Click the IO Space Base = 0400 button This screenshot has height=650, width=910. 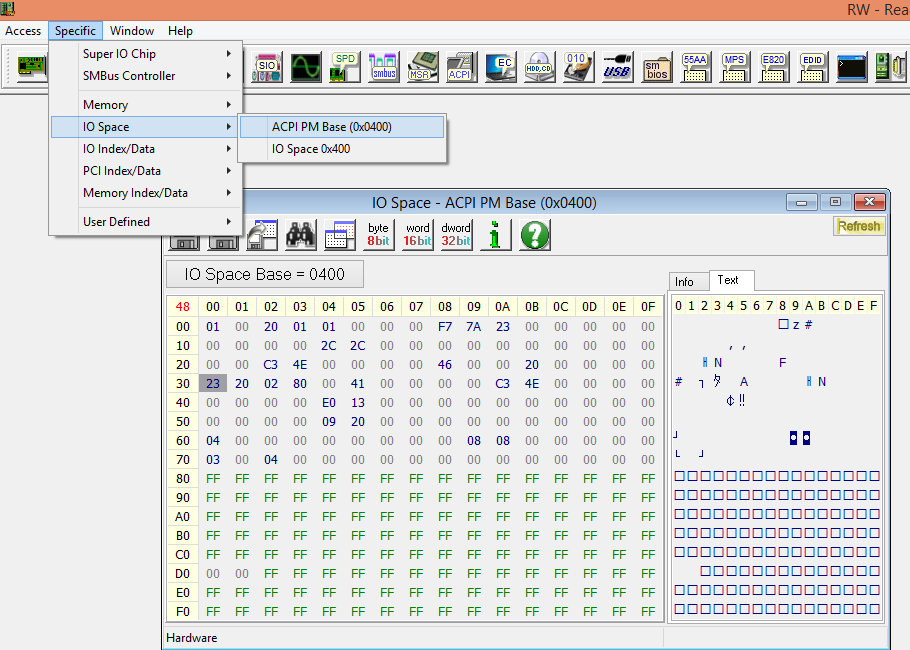[265, 275]
